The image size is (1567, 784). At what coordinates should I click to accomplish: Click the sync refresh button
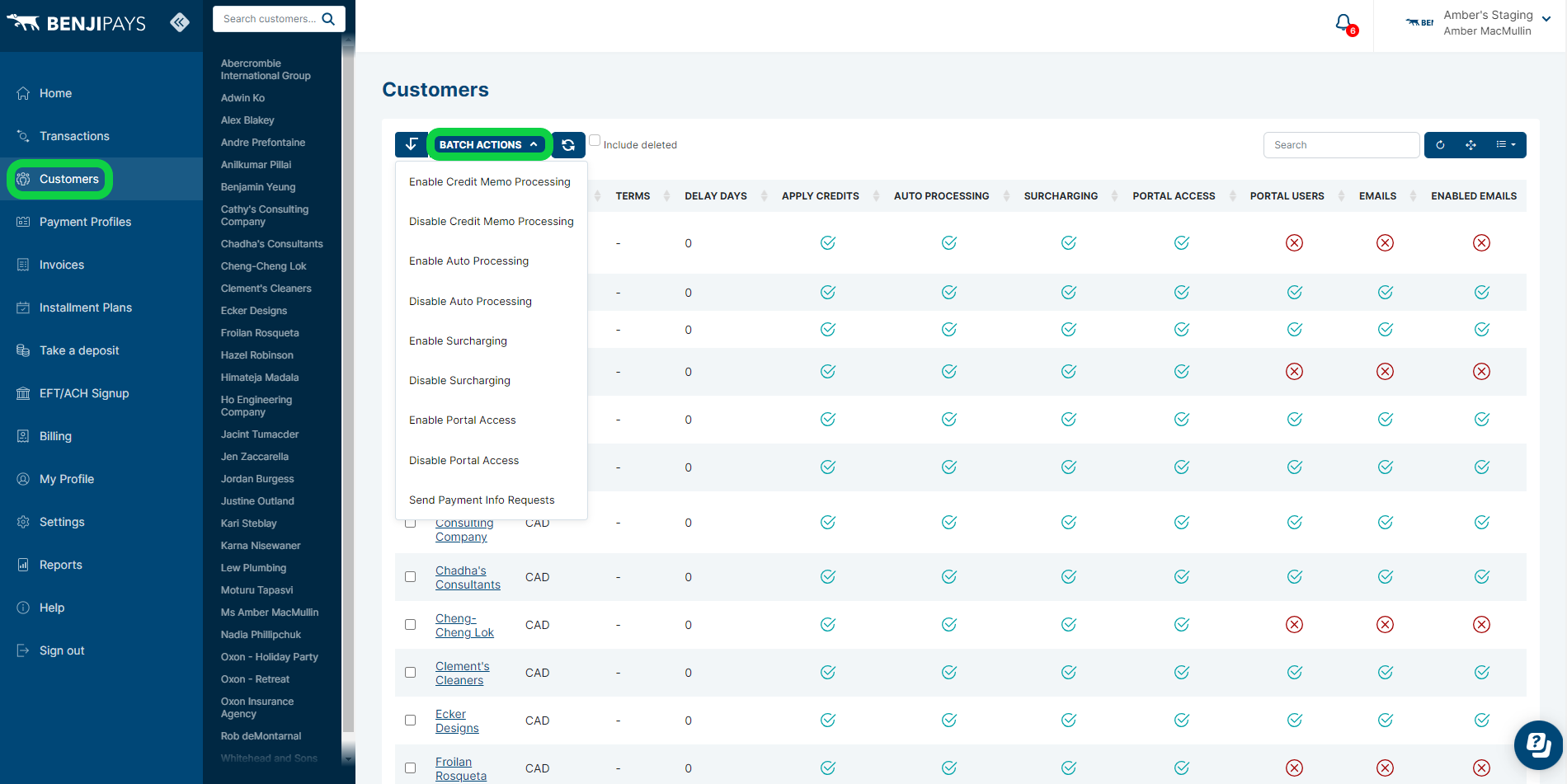click(x=568, y=144)
